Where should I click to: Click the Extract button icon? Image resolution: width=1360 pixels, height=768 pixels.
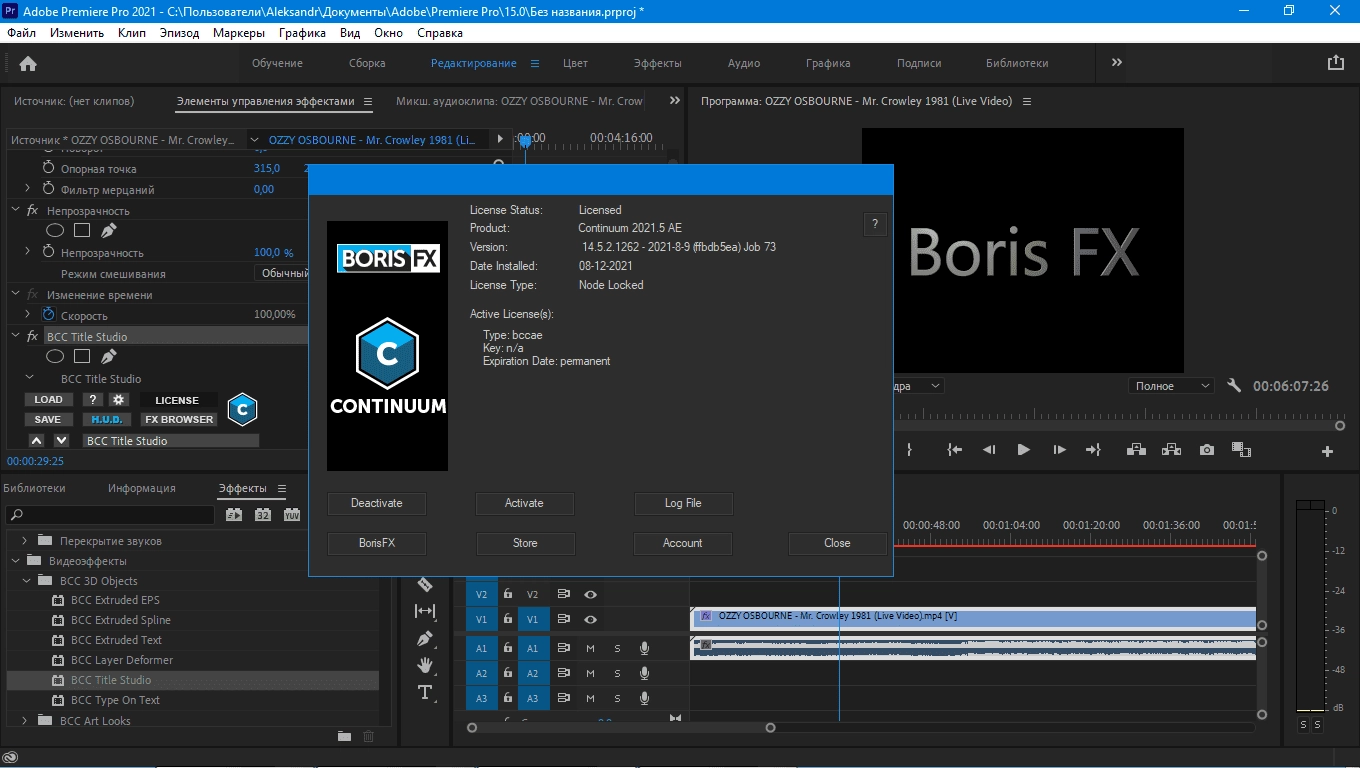point(1171,450)
